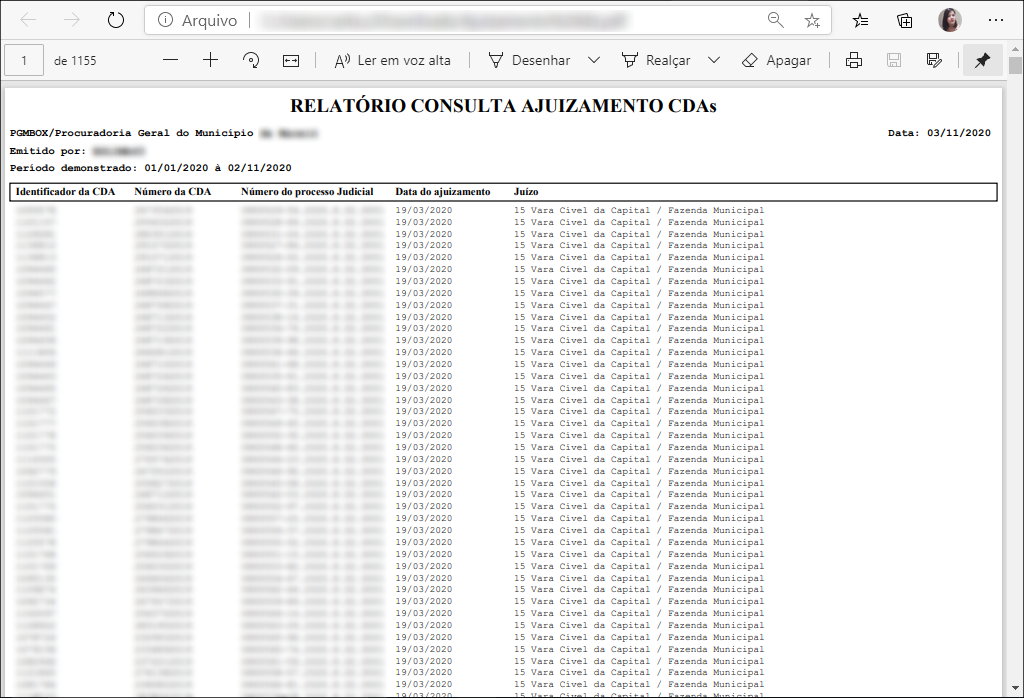Click Ler em voz alta button
This screenshot has height=698, width=1024.
(393, 60)
